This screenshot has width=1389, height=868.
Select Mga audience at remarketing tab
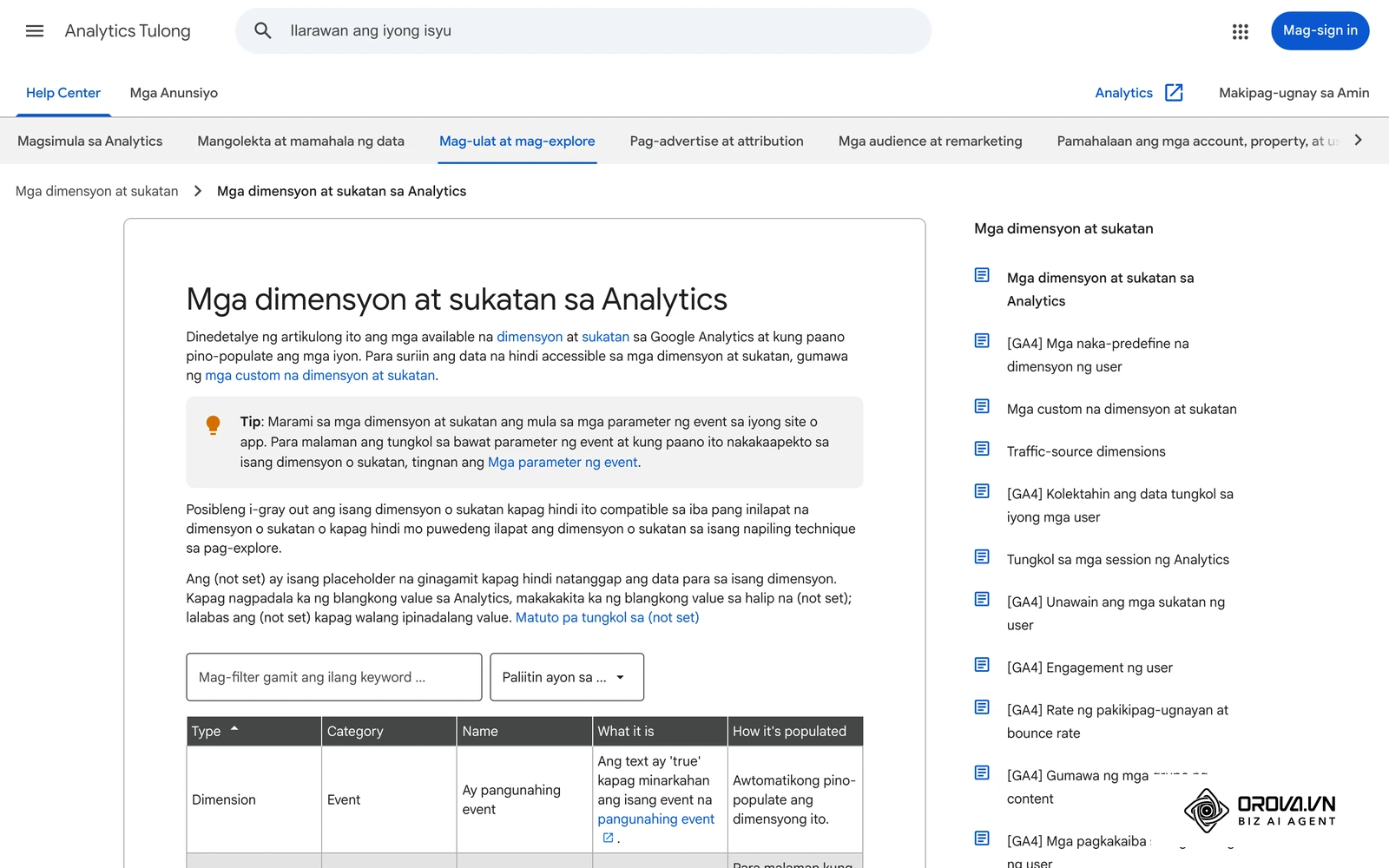tap(931, 141)
